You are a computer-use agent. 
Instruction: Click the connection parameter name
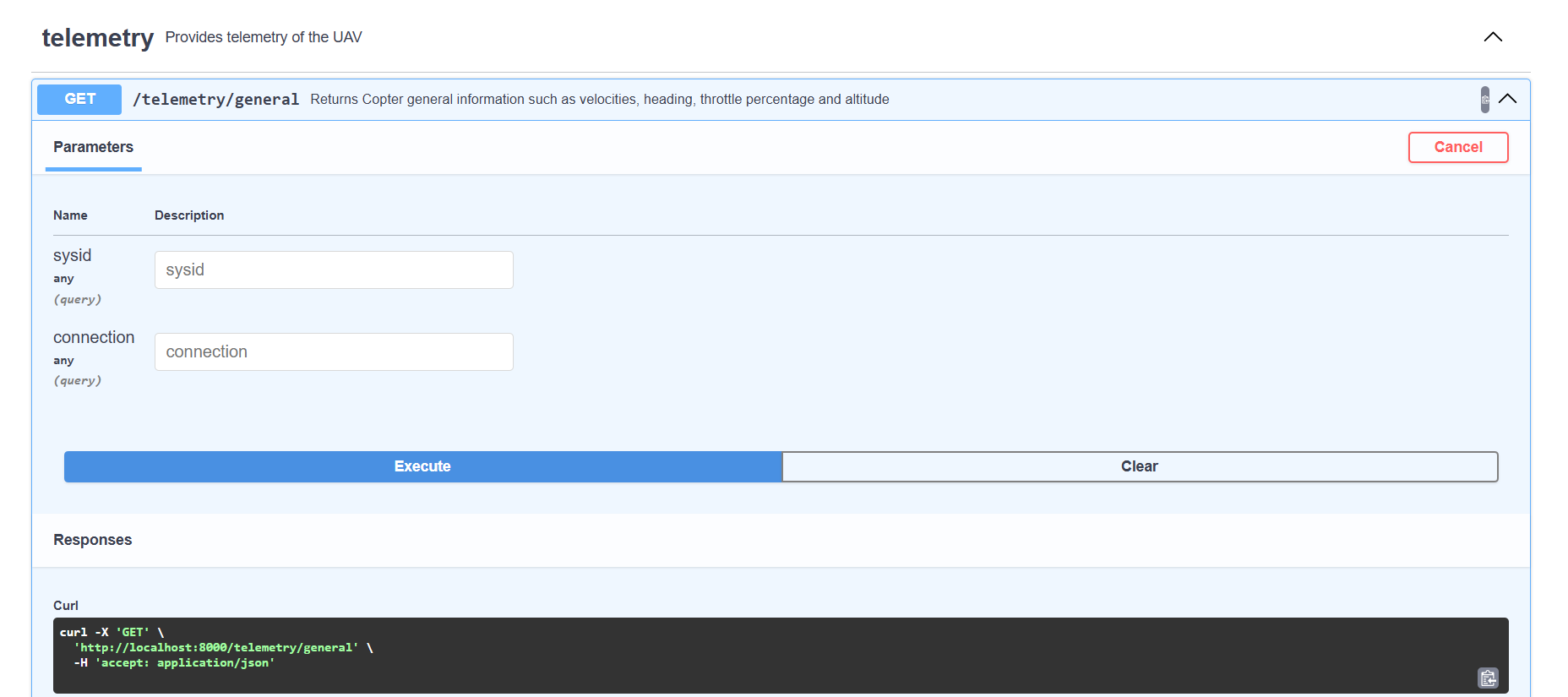pos(94,337)
